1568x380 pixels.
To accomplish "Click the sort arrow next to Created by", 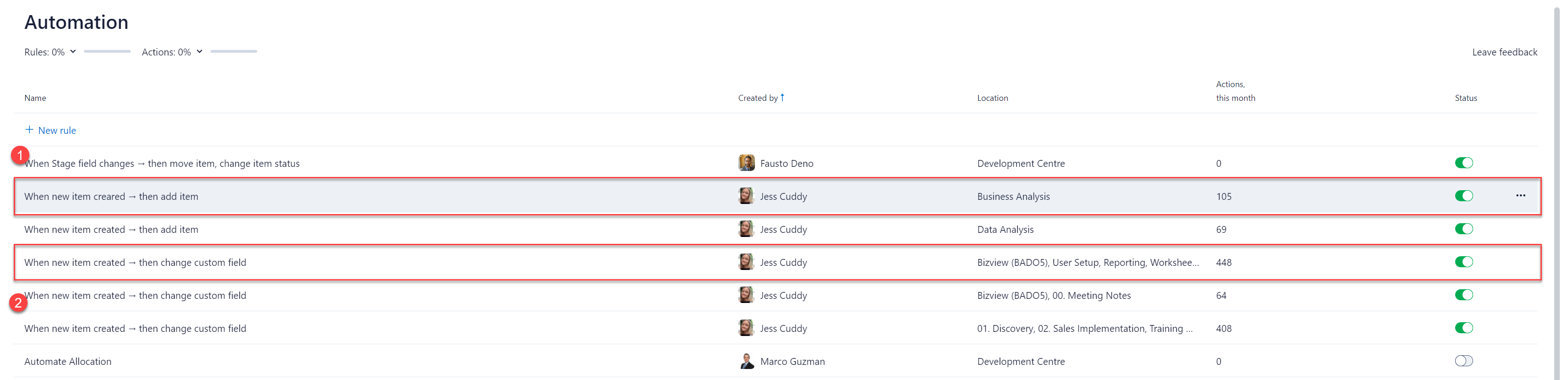I will tap(782, 97).
